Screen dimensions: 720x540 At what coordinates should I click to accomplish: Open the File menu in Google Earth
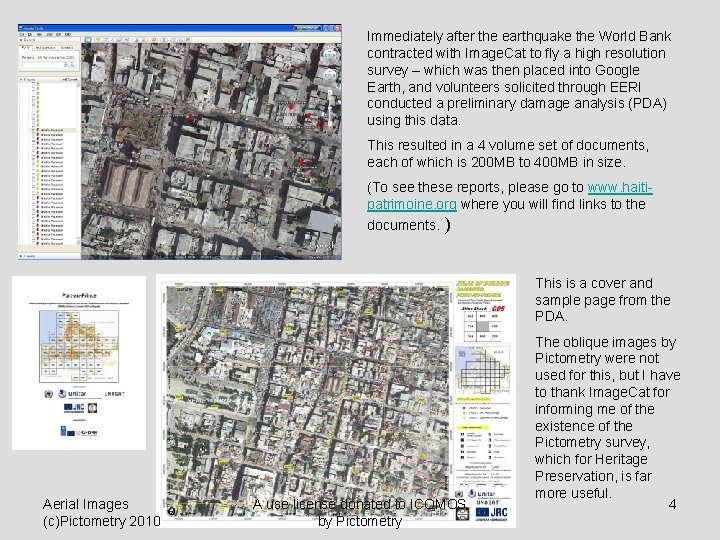[22, 34]
